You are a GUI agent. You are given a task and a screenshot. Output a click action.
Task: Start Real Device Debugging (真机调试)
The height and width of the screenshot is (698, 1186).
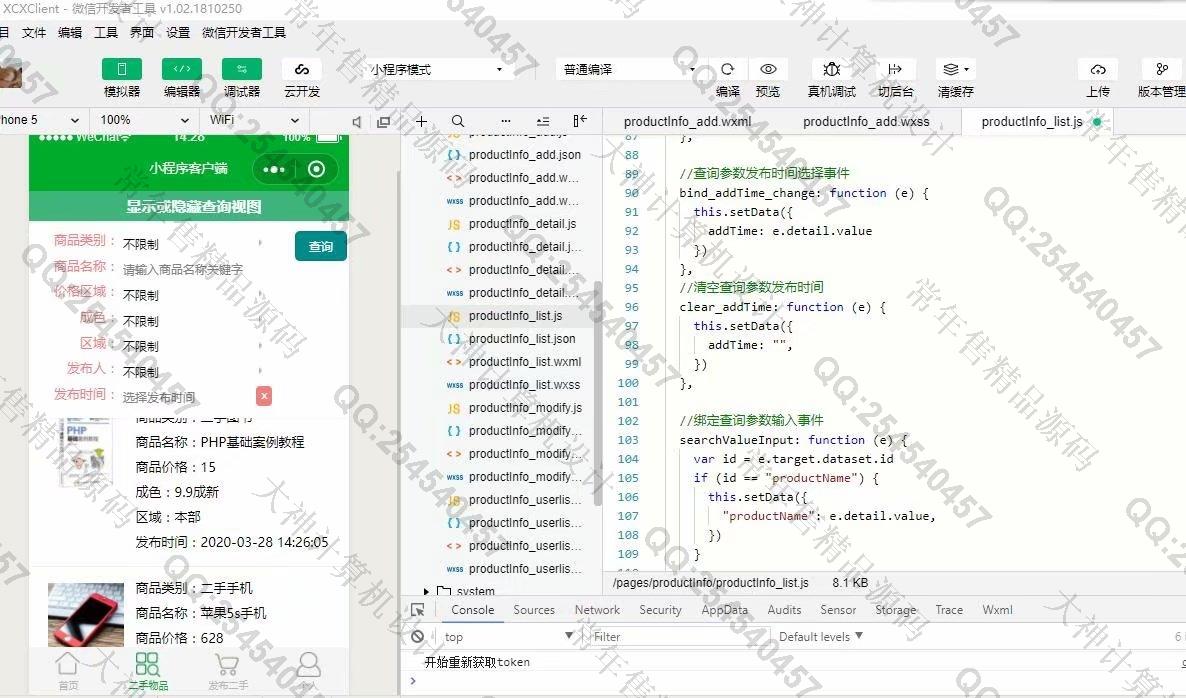831,69
